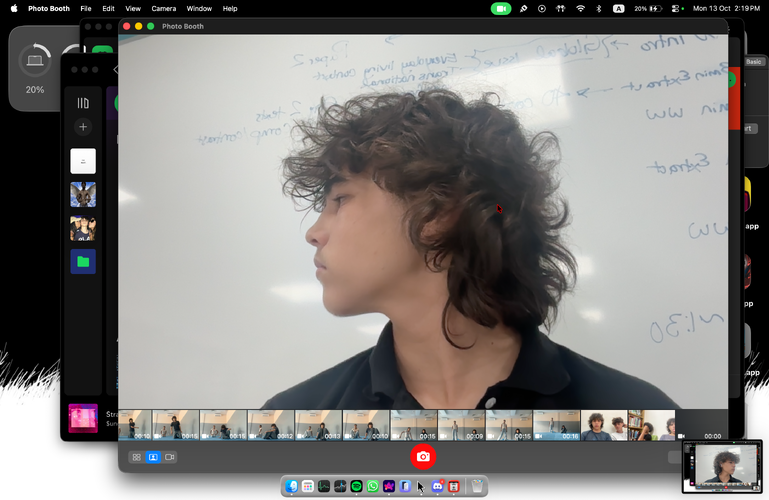
Task: Open Stocks from the Dock
Action: 340,486
